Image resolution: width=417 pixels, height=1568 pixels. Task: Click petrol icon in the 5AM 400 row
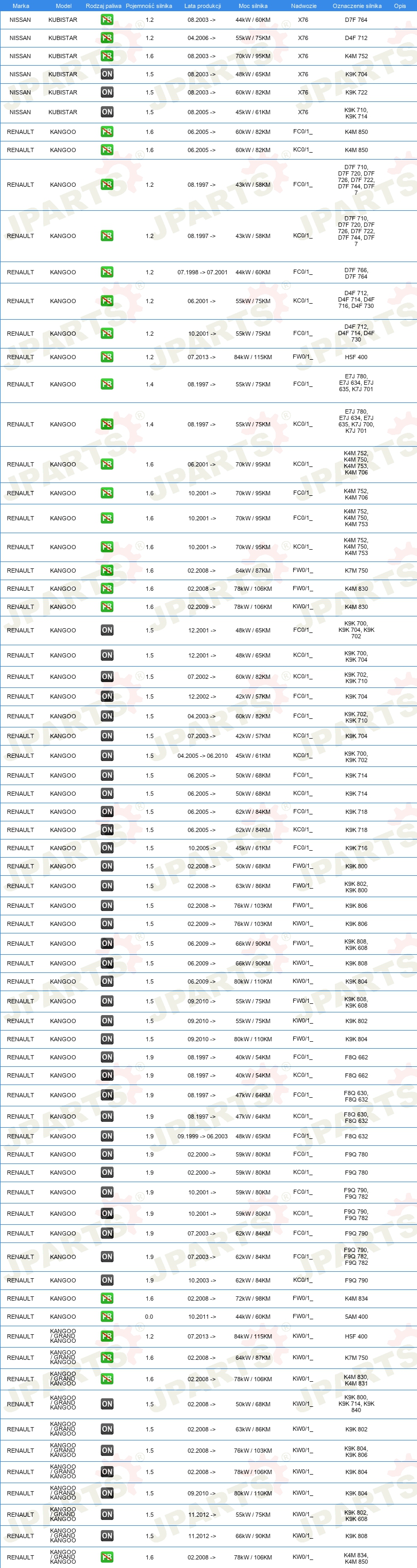tap(107, 1317)
